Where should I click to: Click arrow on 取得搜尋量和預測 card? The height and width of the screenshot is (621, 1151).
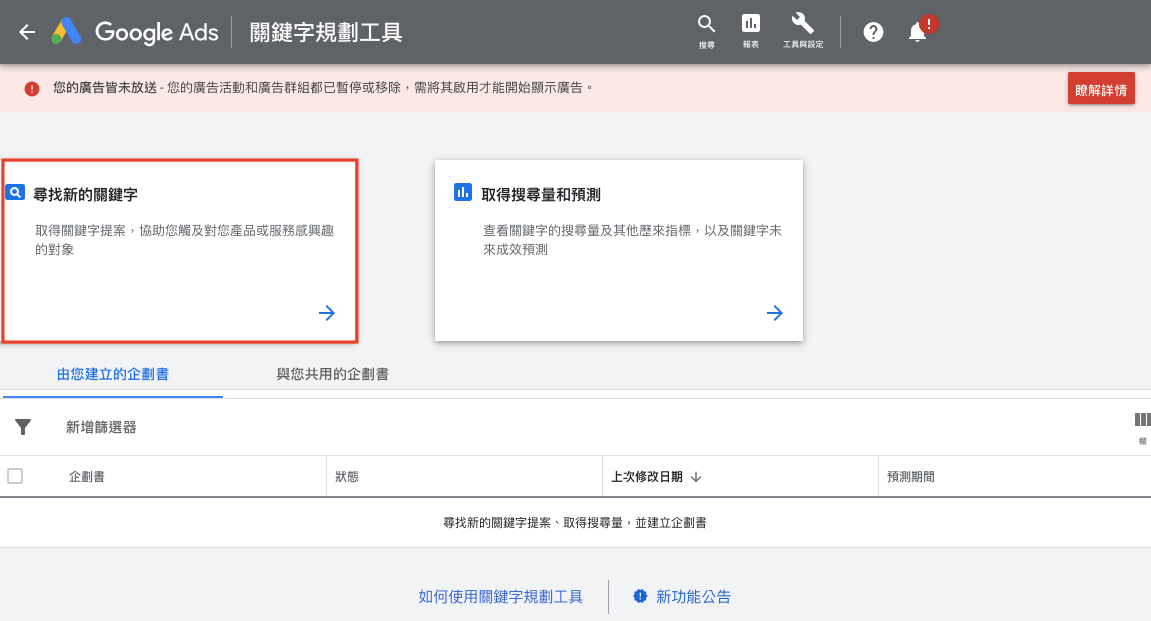tap(774, 313)
